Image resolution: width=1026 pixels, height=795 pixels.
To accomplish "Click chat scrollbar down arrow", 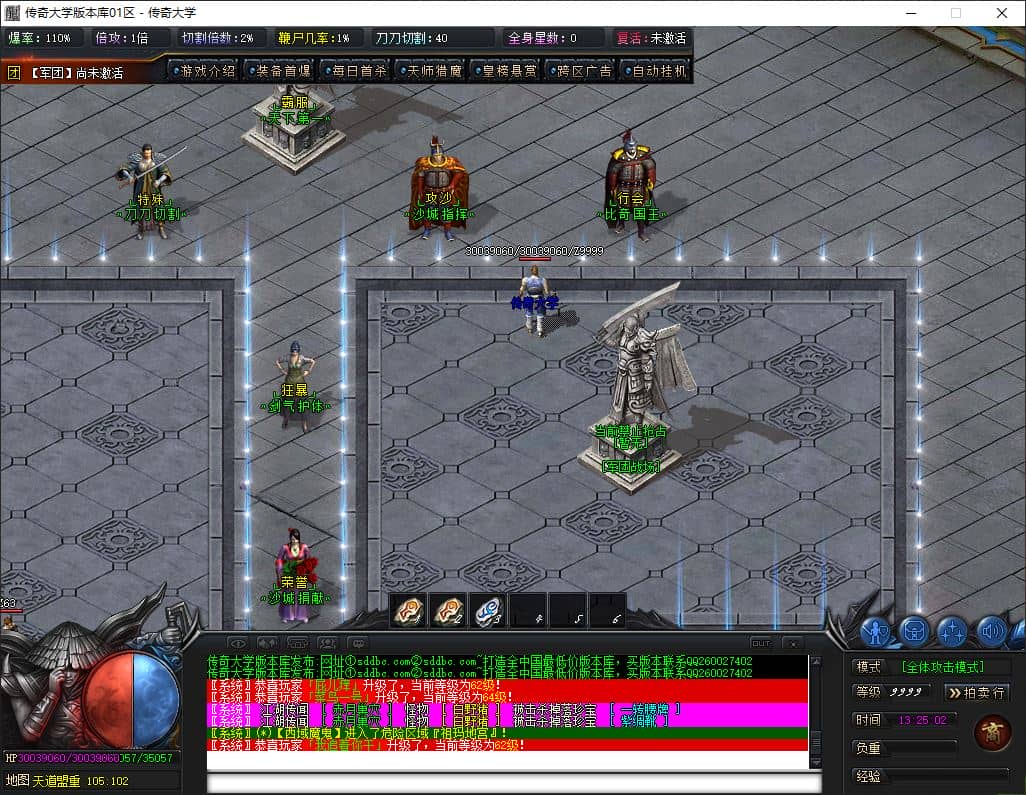I will tap(815, 763).
